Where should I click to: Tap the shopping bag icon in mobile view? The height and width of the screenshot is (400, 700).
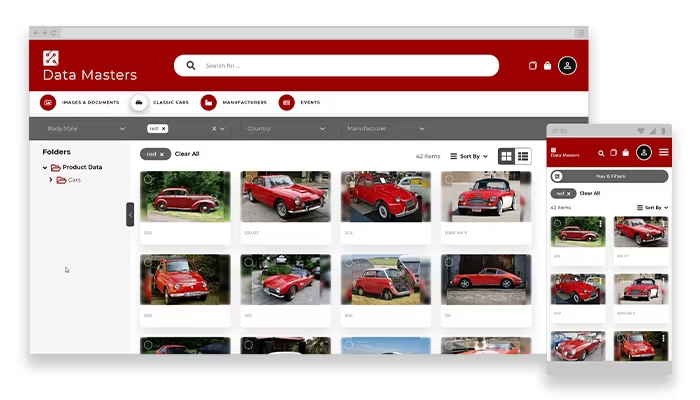625,153
